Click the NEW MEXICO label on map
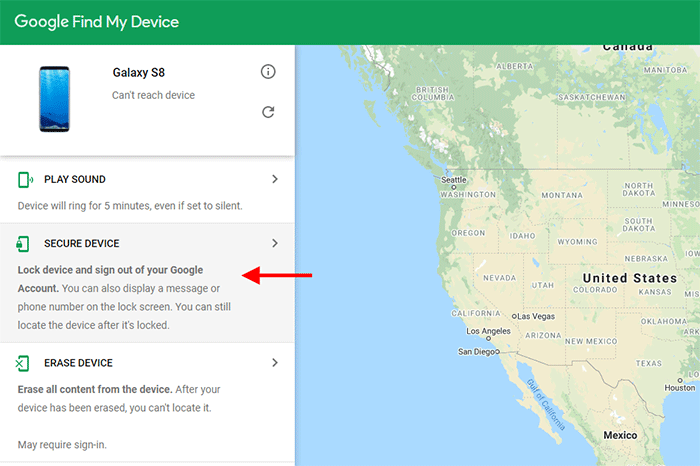Screen dimensions: 700x466 pos(591,341)
